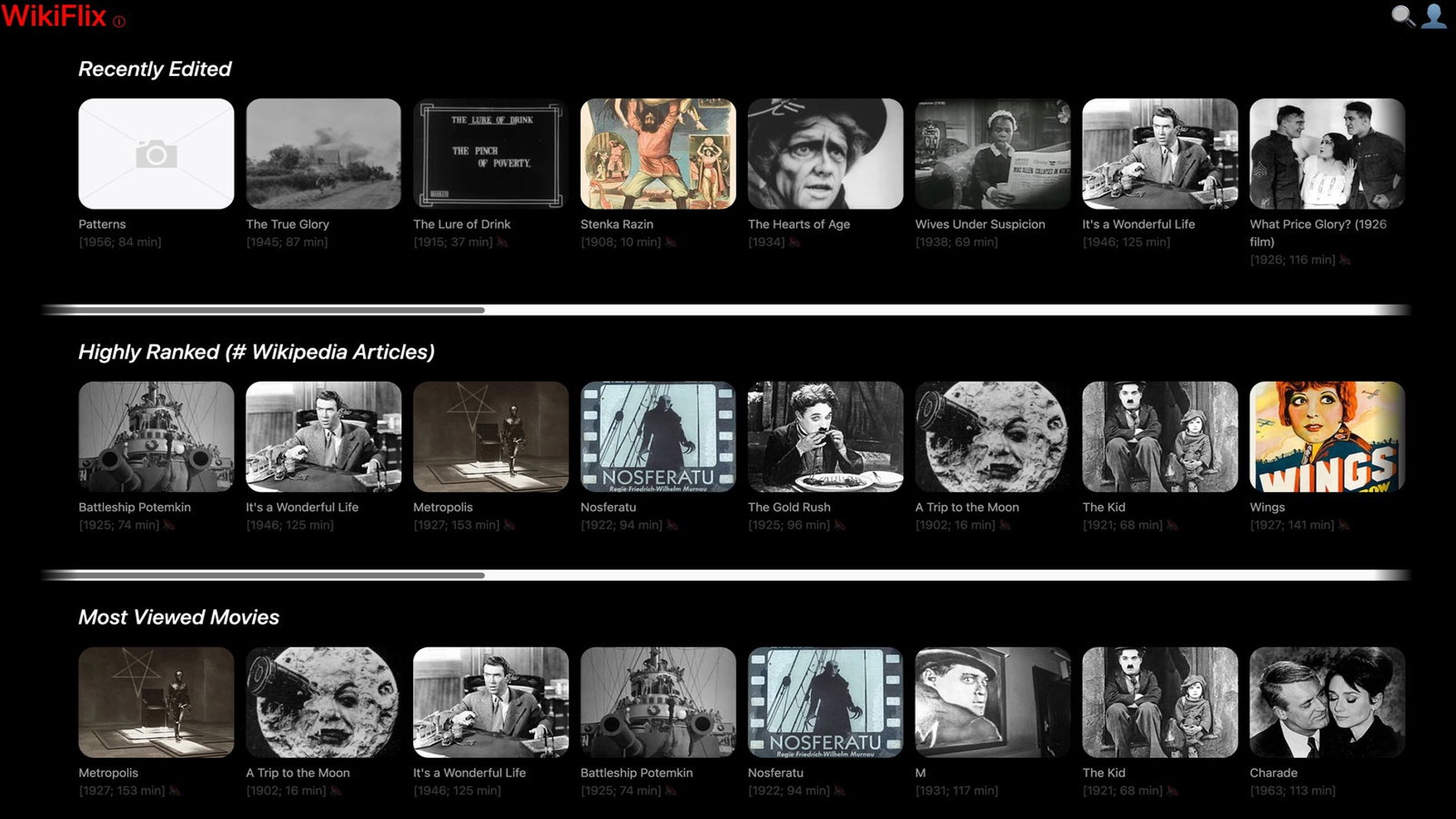Click the placeholder camera image for Patterns
Image resolution: width=1456 pixels, height=819 pixels.
(156, 153)
